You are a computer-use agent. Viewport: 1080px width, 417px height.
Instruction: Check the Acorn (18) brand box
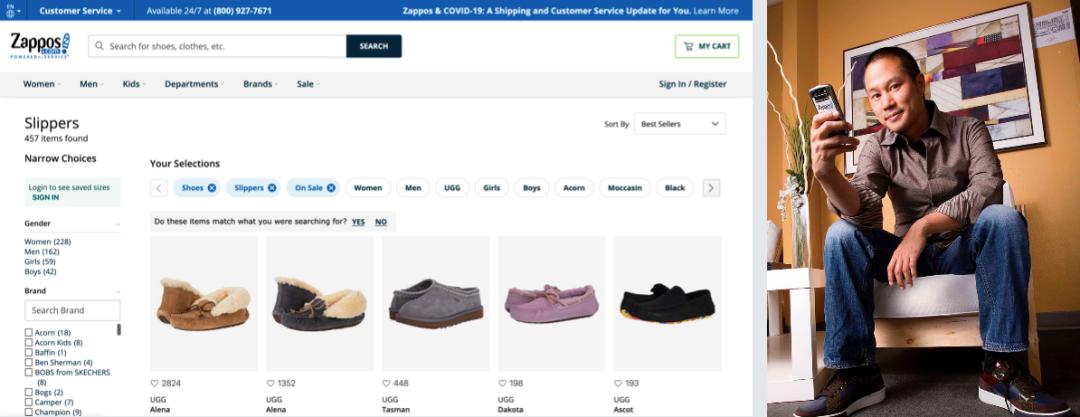(x=28, y=333)
